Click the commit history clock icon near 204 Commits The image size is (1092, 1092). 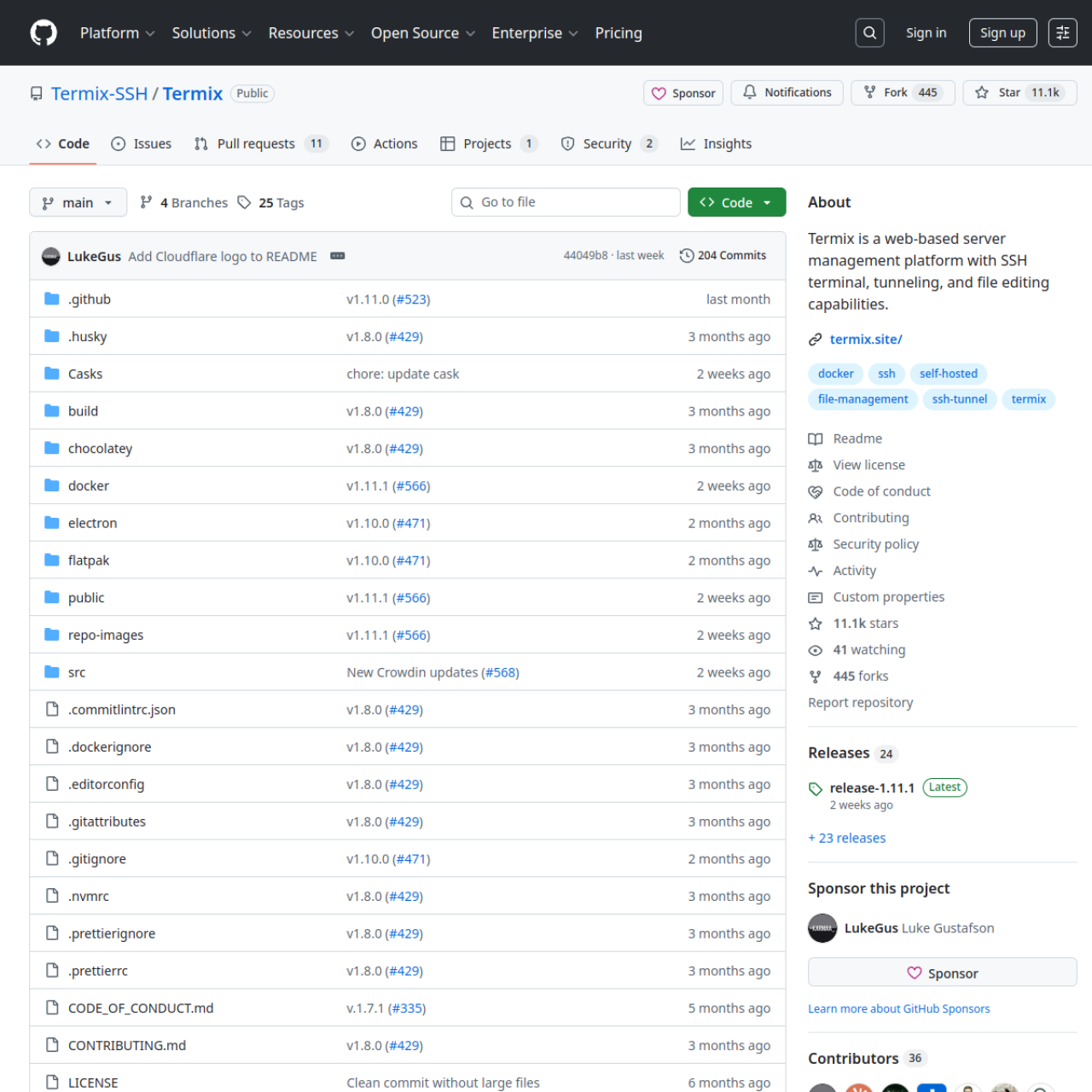(686, 255)
